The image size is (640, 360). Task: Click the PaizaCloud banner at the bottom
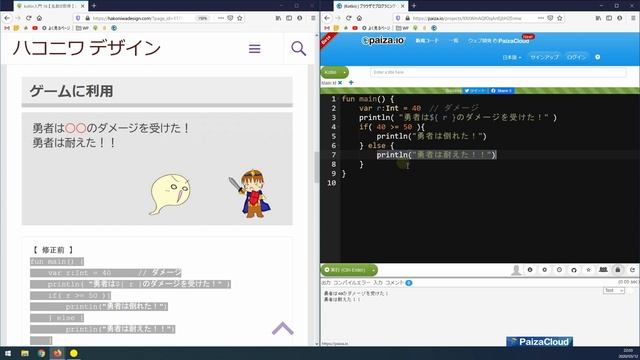540,342
